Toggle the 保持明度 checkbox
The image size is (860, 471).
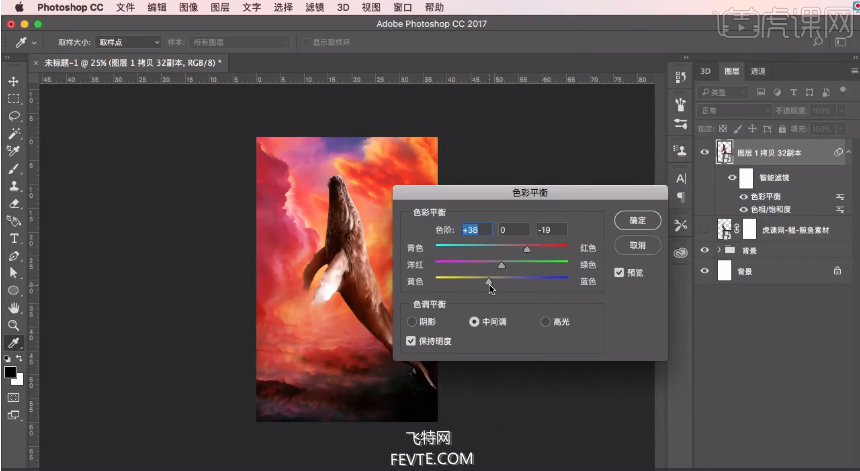(411, 341)
